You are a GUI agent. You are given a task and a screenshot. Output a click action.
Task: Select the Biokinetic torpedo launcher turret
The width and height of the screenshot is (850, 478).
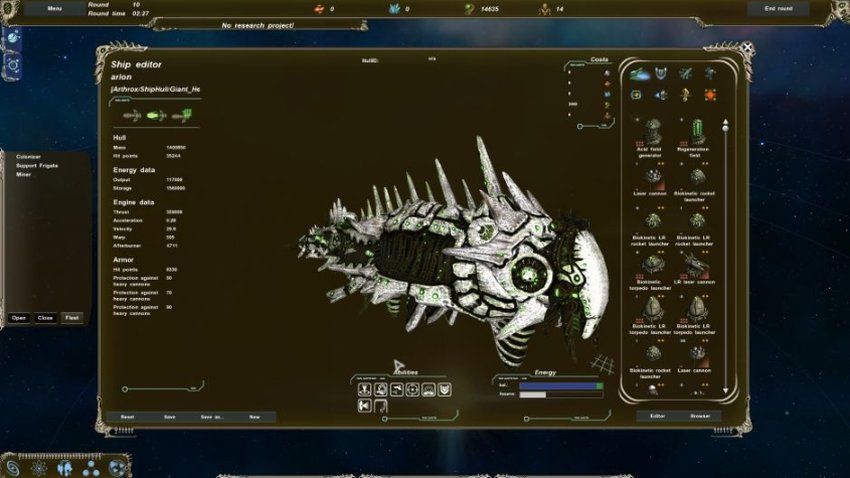[650, 272]
